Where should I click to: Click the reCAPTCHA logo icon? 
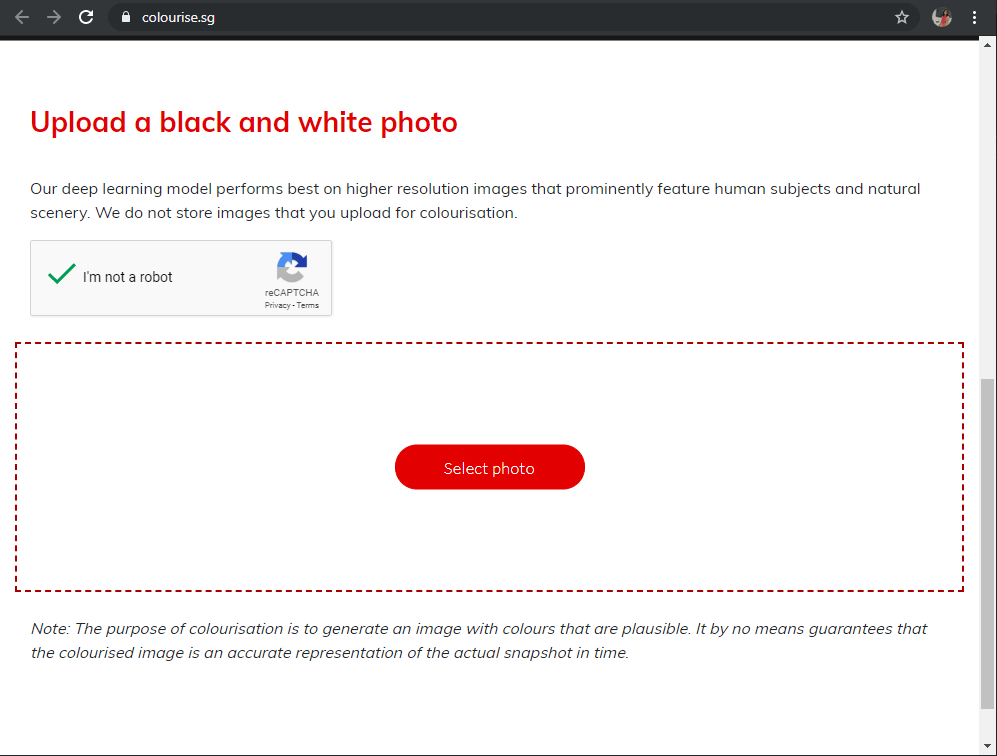(292, 267)
